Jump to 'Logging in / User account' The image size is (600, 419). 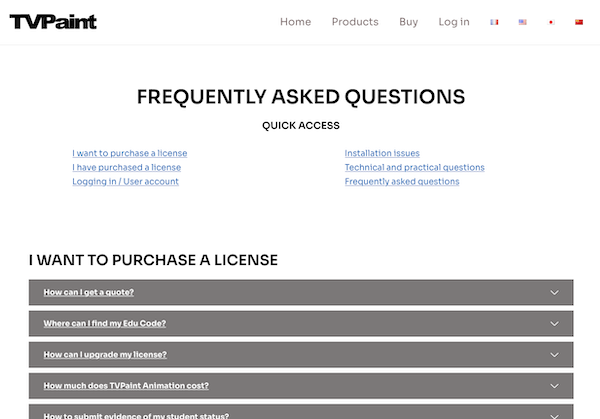tap(126, 181)
